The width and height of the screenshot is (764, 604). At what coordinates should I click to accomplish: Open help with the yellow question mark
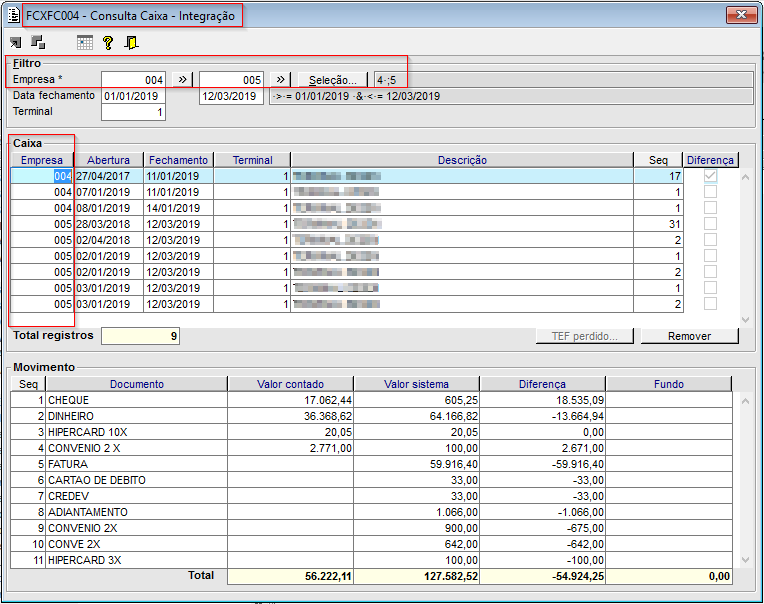click(x=108, y=43)
